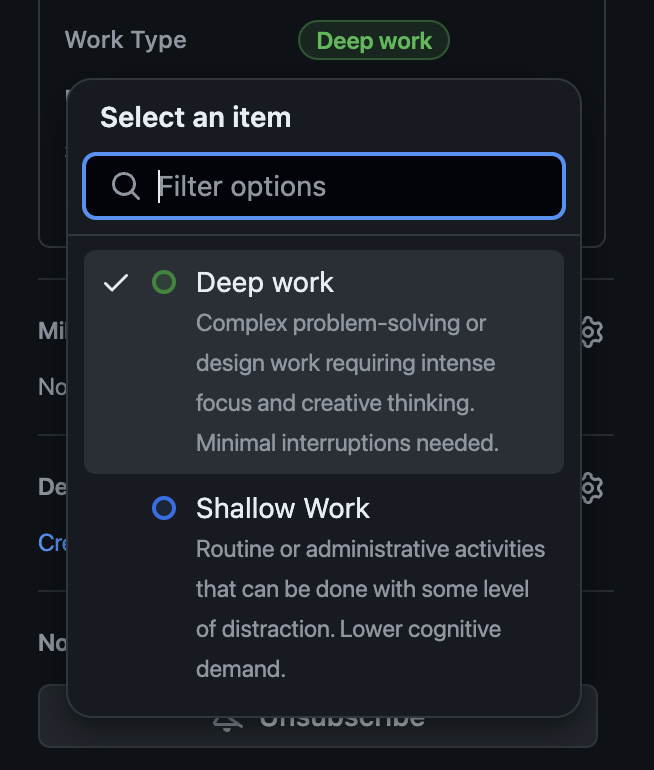Click the checkmark beside Deep work
This screenshot has width=654, height=770.
click(117, 283)
